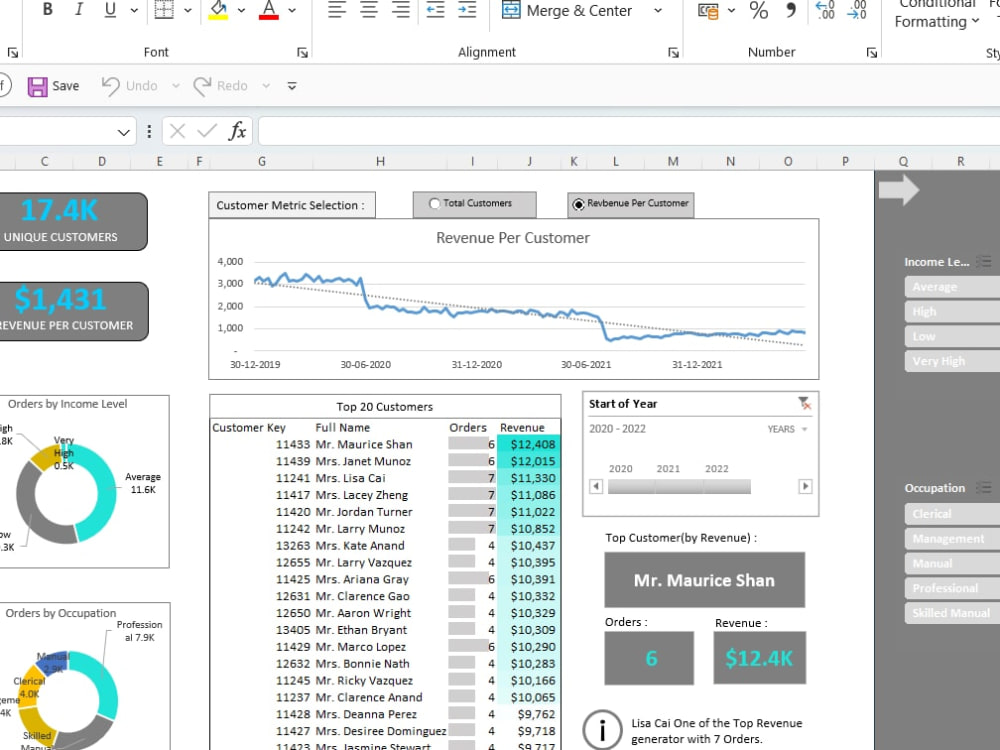Open Merge & Center dropdown arrow

pos(658,11)
